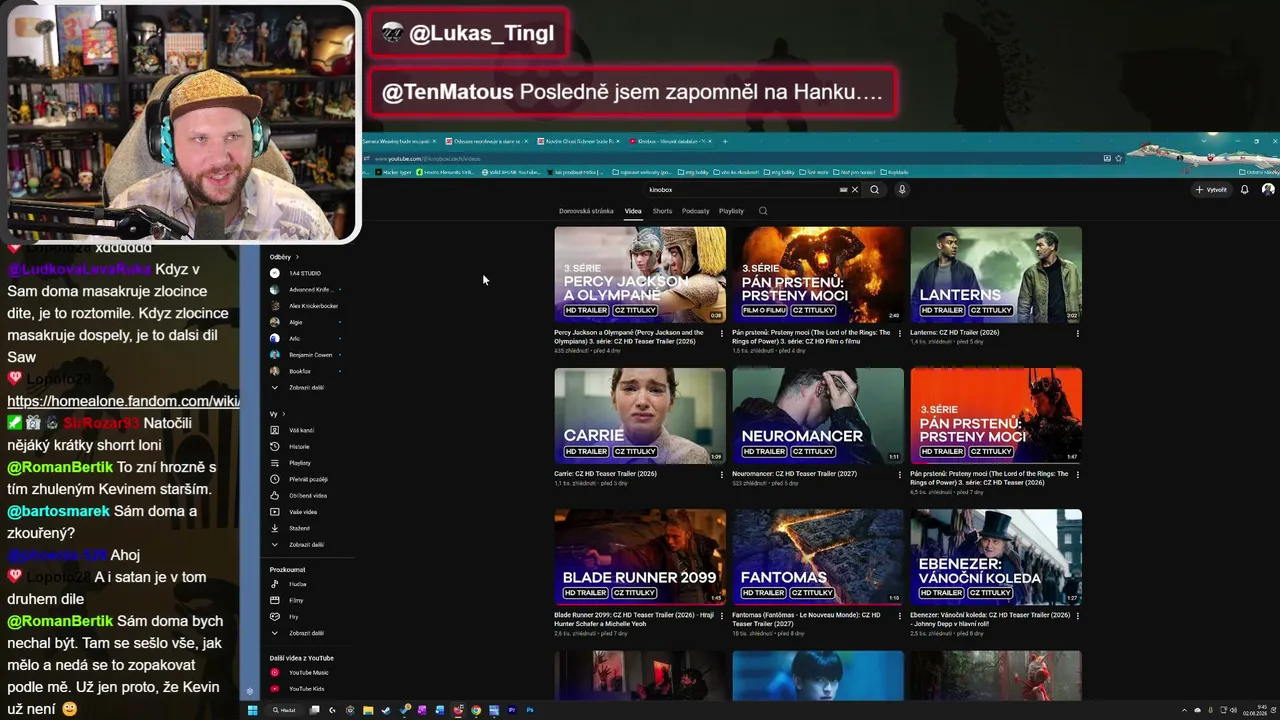Open Oblíbená videa liked videos
Viewport: 1280px width, 720px height.
click(307, 495)
